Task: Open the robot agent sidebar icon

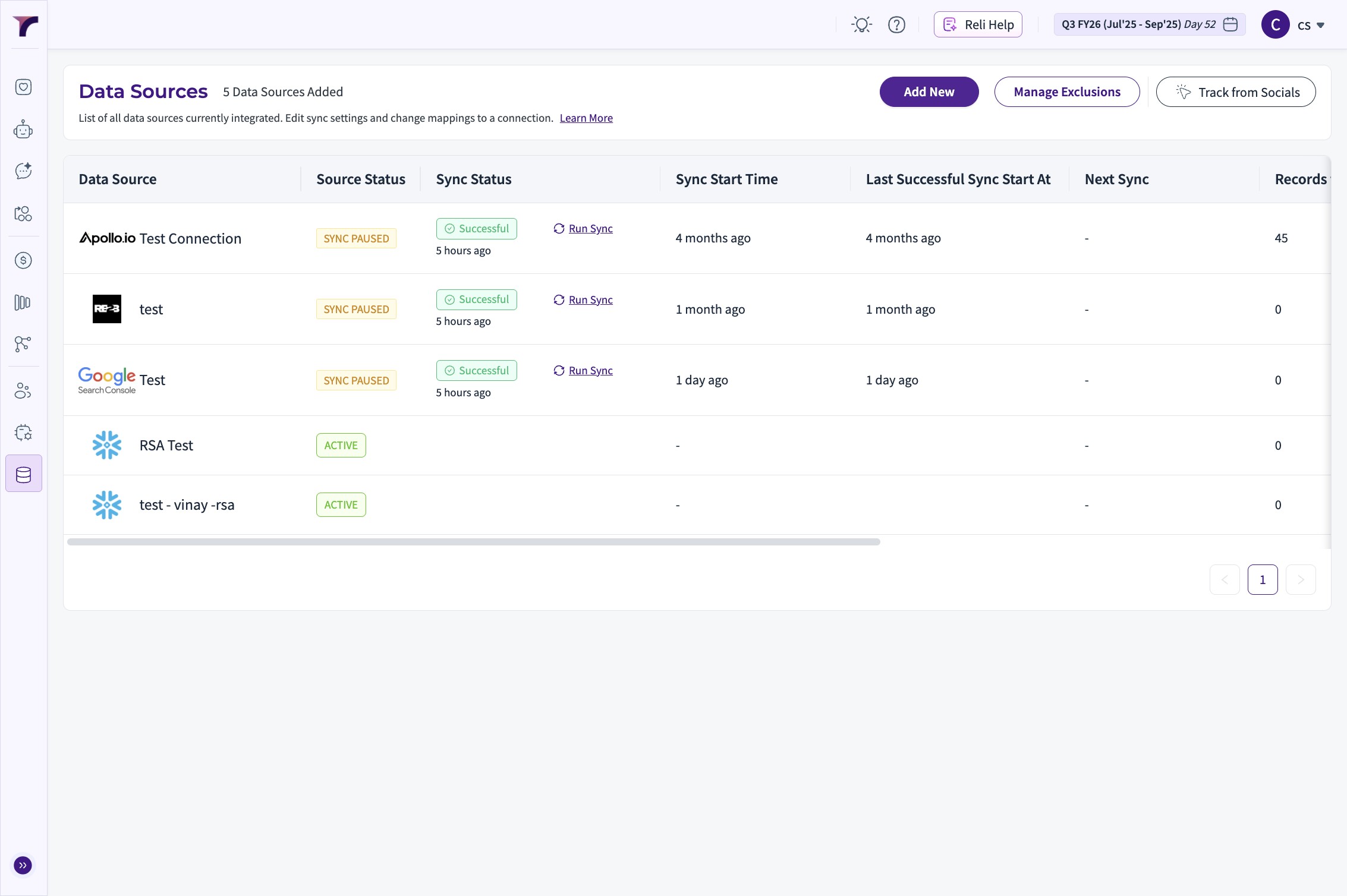Action: (x=23, y=130)
